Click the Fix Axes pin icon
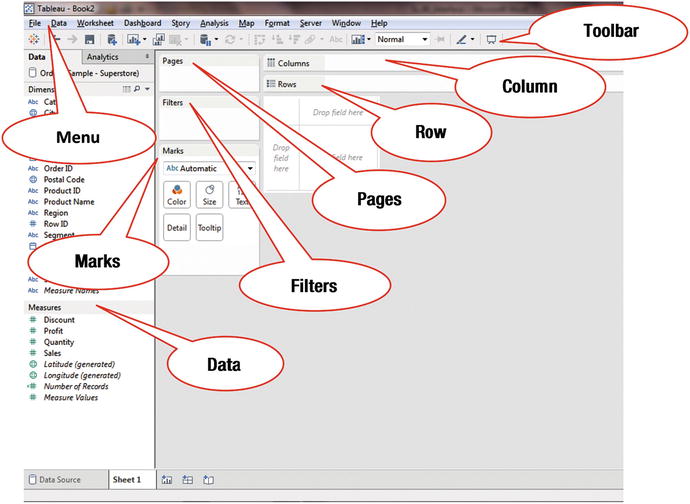The image size is (690, 504). point(440,40)
